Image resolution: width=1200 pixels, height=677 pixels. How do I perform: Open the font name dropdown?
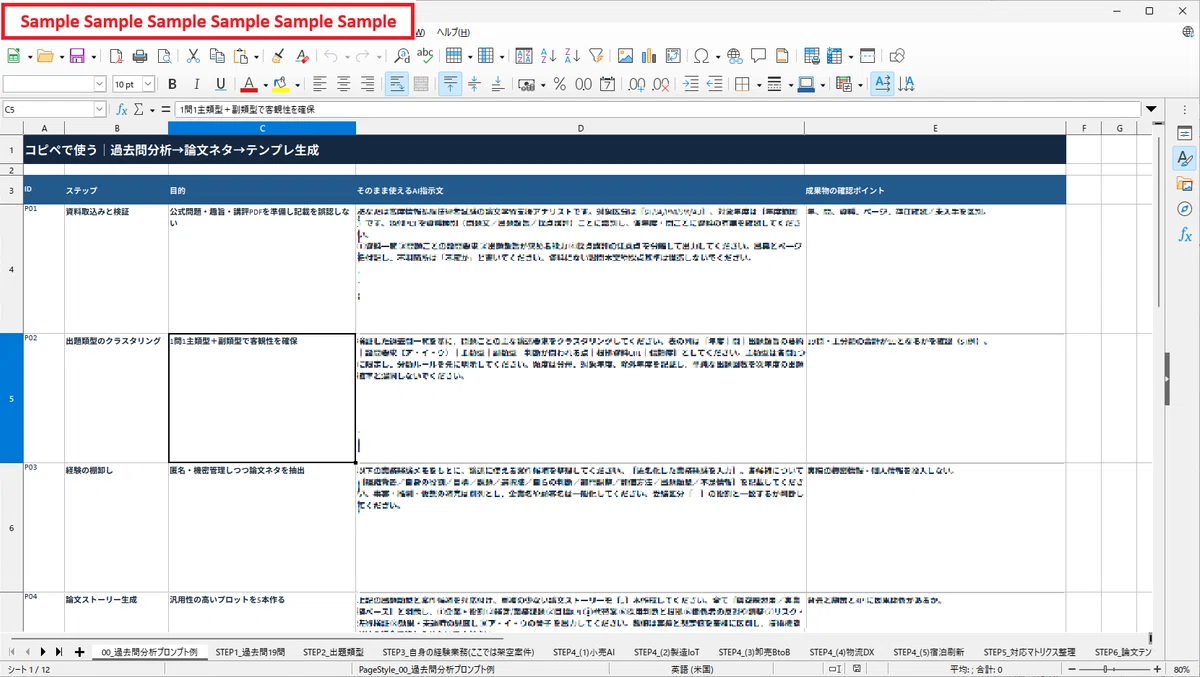pos(100,84)
